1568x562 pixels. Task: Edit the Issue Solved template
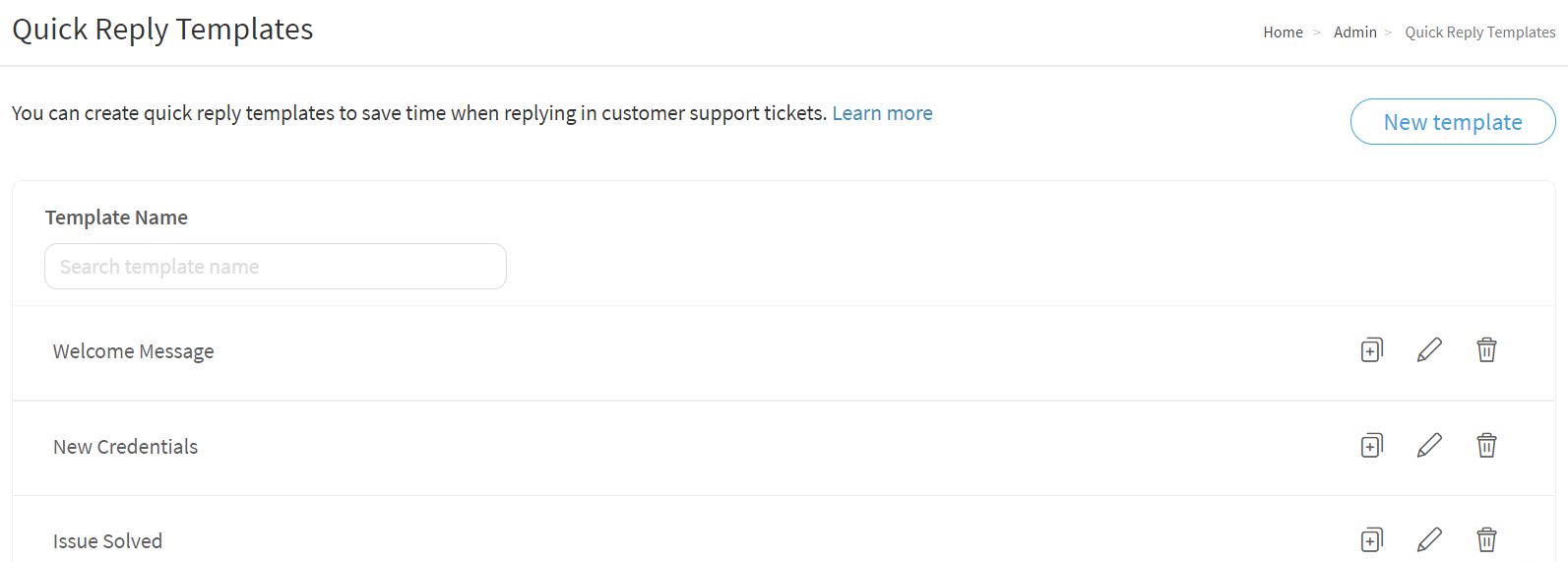pos(1429,539)
